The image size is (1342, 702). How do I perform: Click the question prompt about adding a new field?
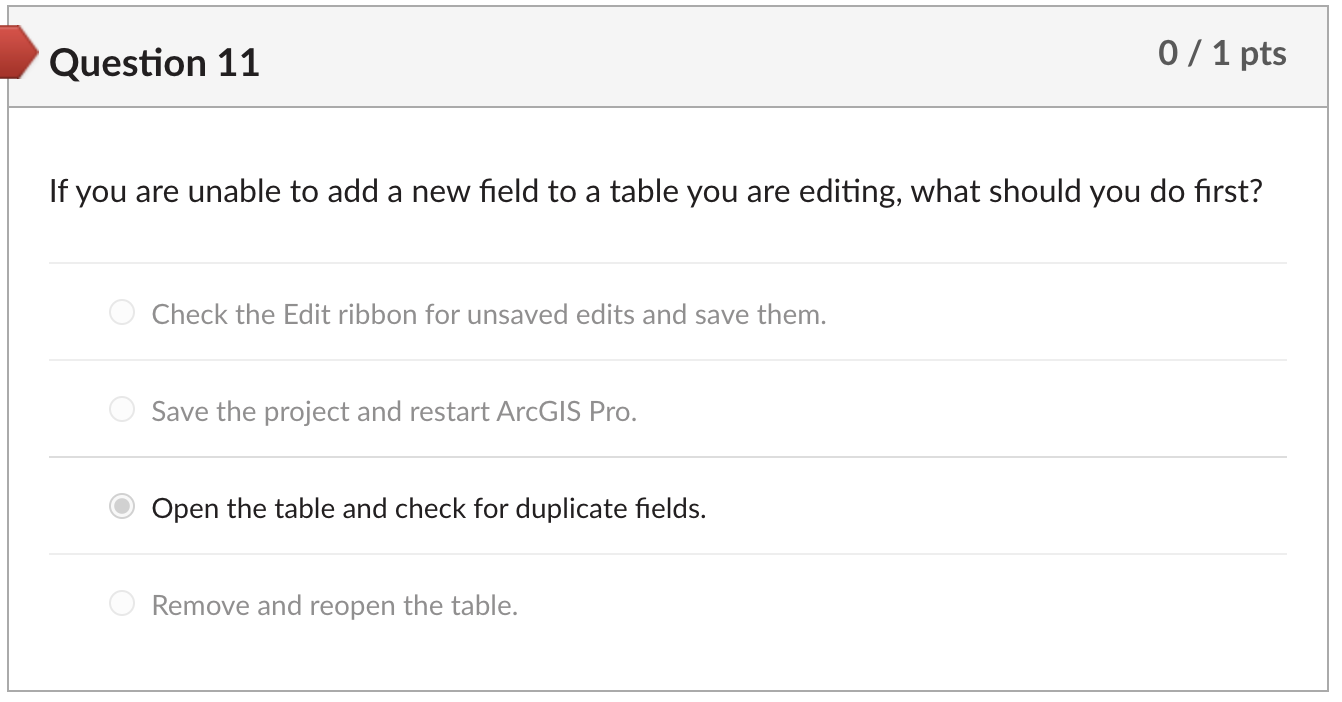[x=655, y=191]
